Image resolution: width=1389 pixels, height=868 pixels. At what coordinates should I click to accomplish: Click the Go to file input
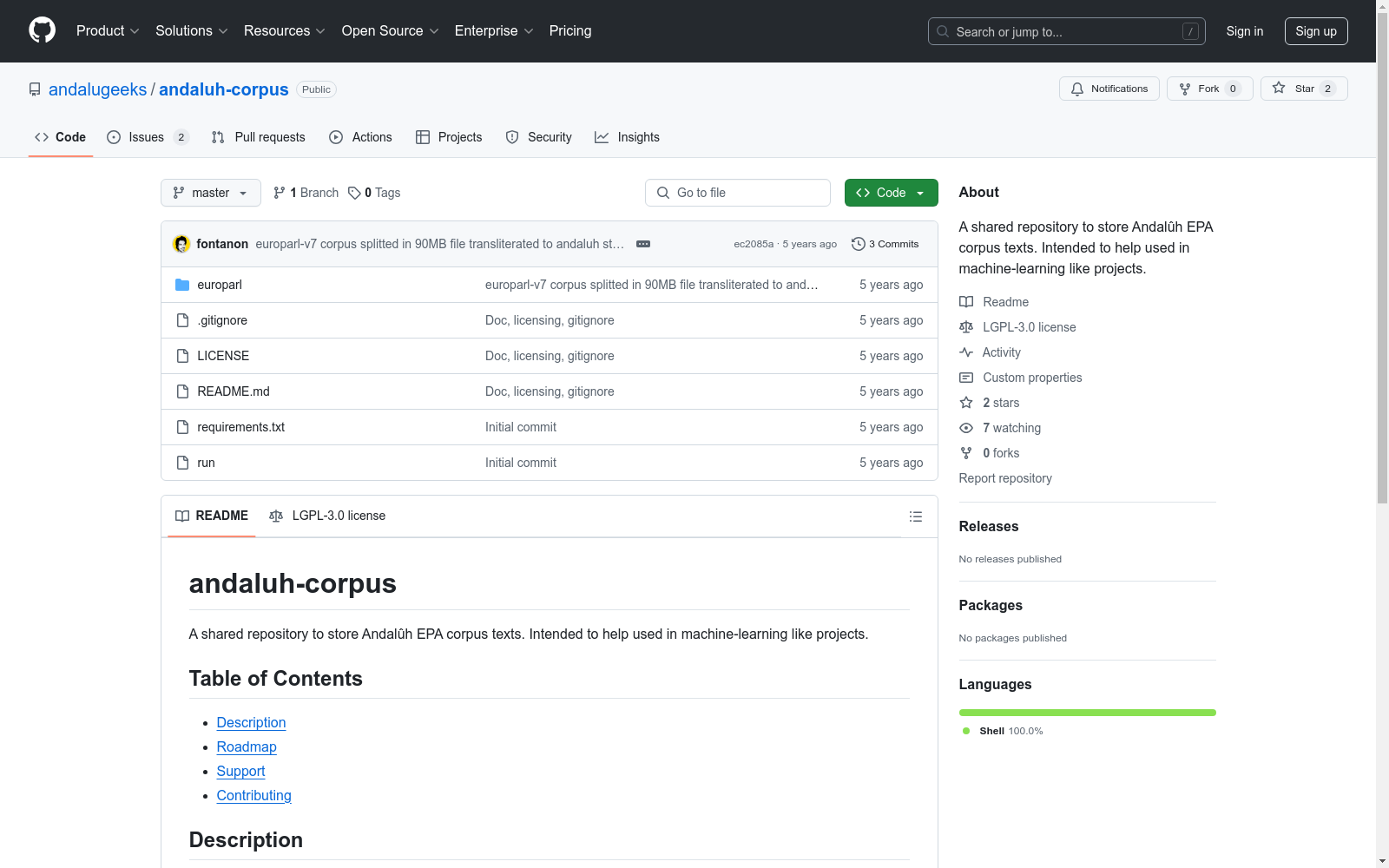[738, 193]
